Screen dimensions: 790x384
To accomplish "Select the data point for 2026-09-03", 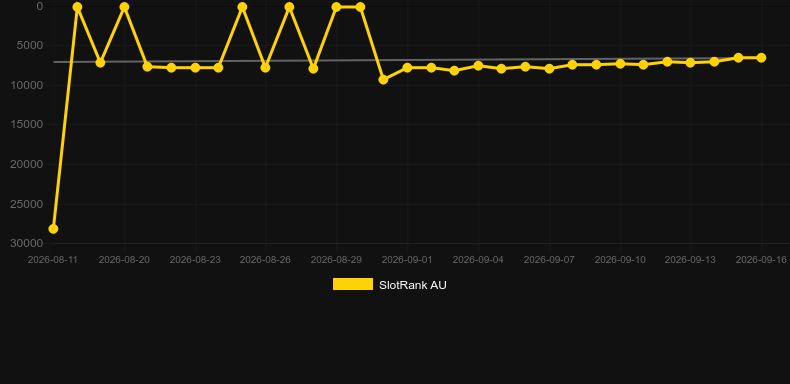I will coord(454,71).
